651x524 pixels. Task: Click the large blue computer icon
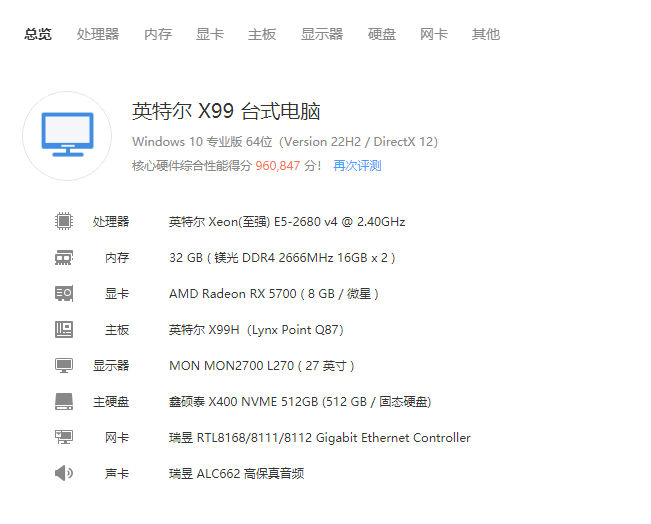pyautogui.click(x=67, y=135)
